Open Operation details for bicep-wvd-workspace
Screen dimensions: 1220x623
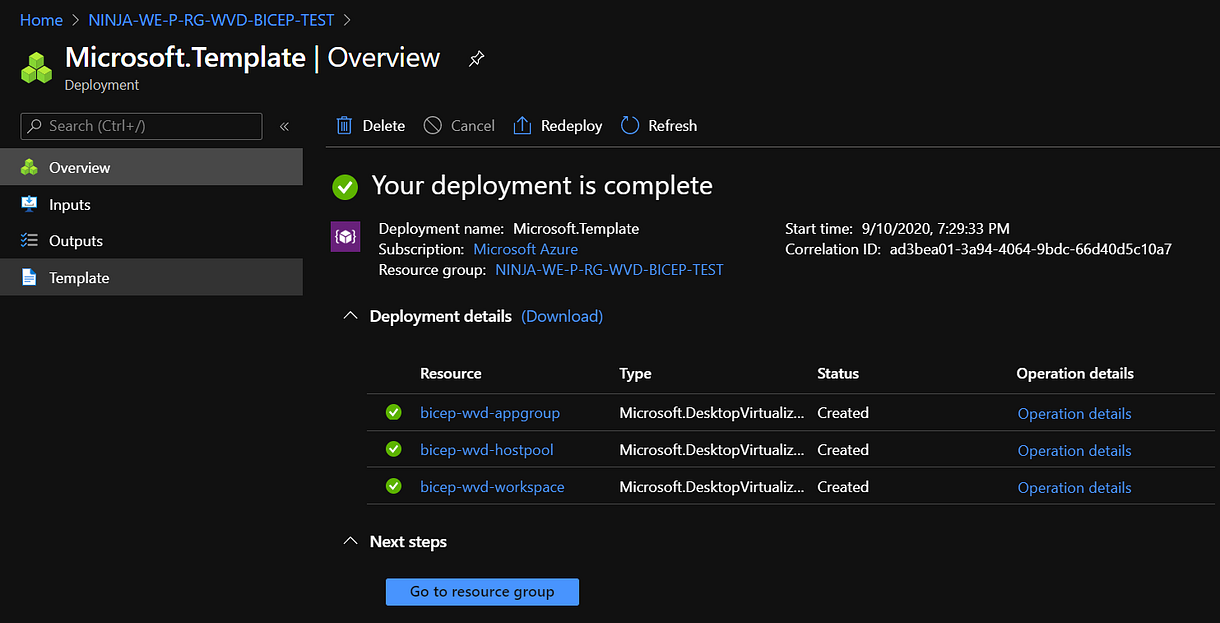click(x=1075, y=488)
